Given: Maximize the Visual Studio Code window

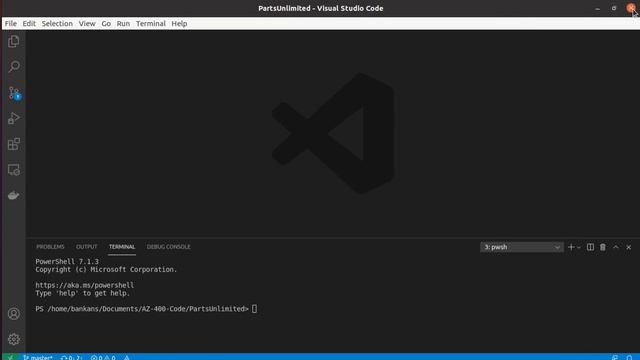Looking at the screenshot, I should point(614,8).
